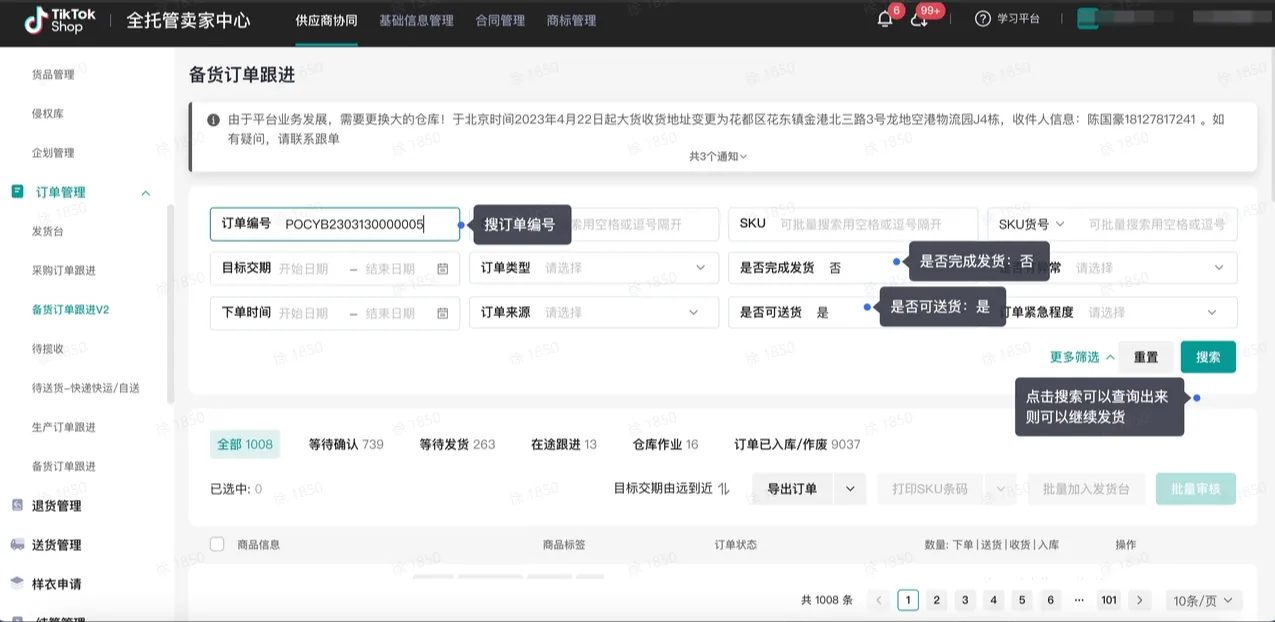The width and height of the screenshot is (1275, 622).
Task: Select the 订单已入库/作废 9037 tab
Action: (797, 444)
